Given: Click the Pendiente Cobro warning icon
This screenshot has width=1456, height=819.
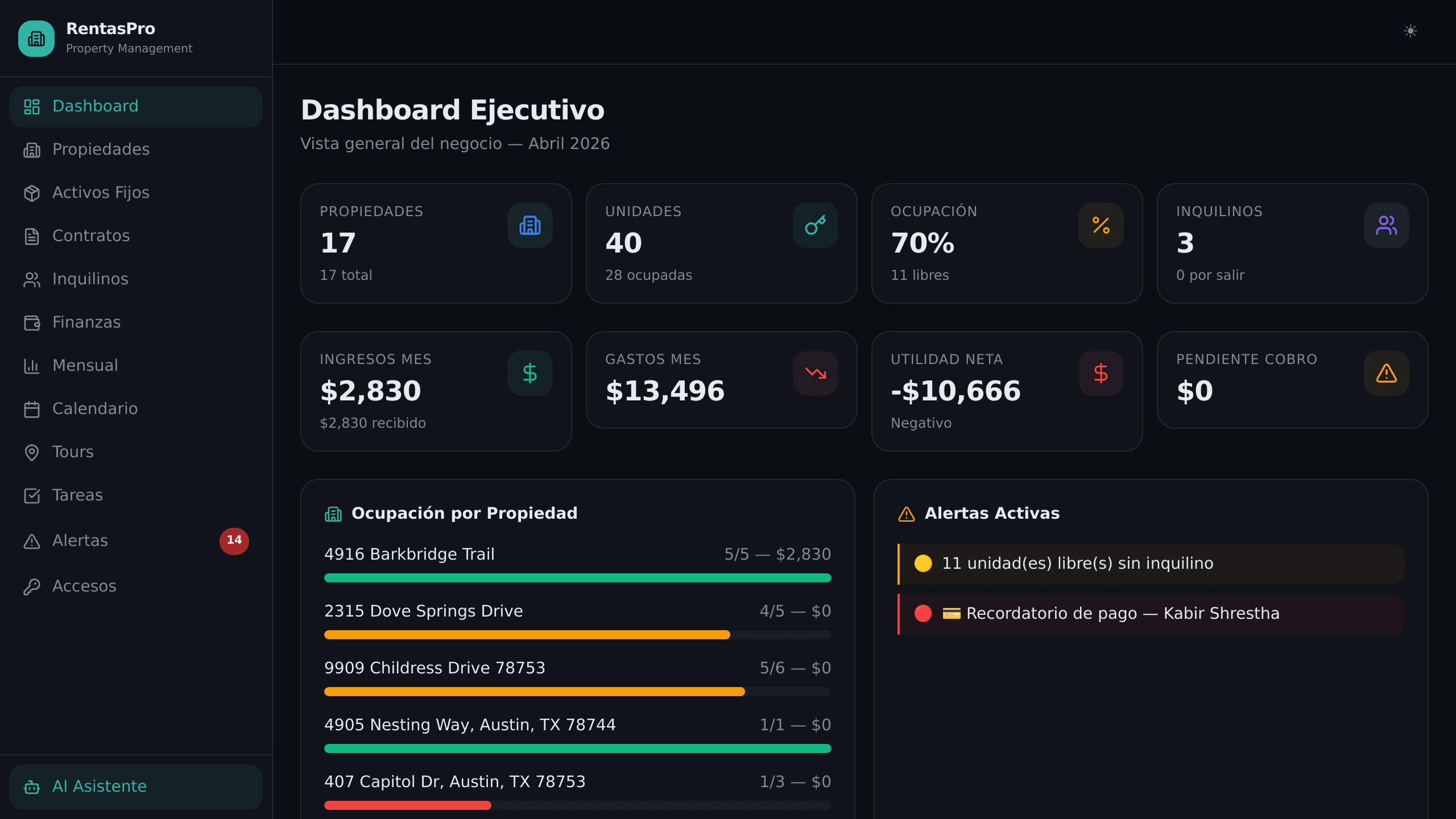Looking at the screenshot, I should click(1387, 373).
